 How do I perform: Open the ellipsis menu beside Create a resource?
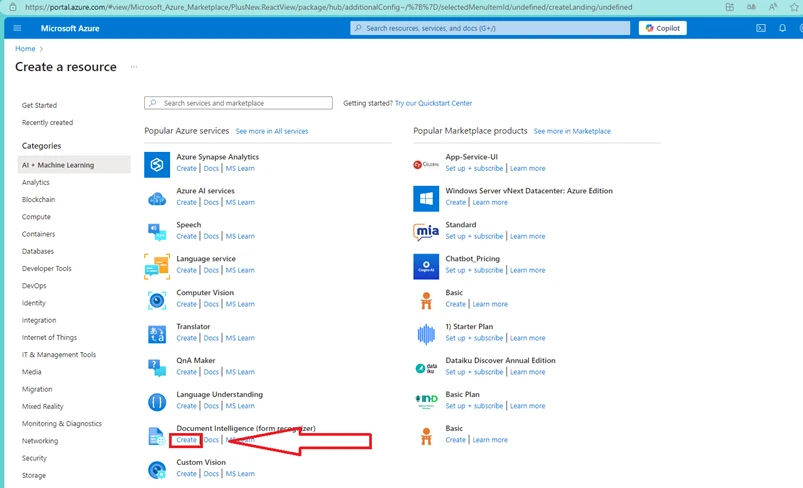[x=134, y=67]
